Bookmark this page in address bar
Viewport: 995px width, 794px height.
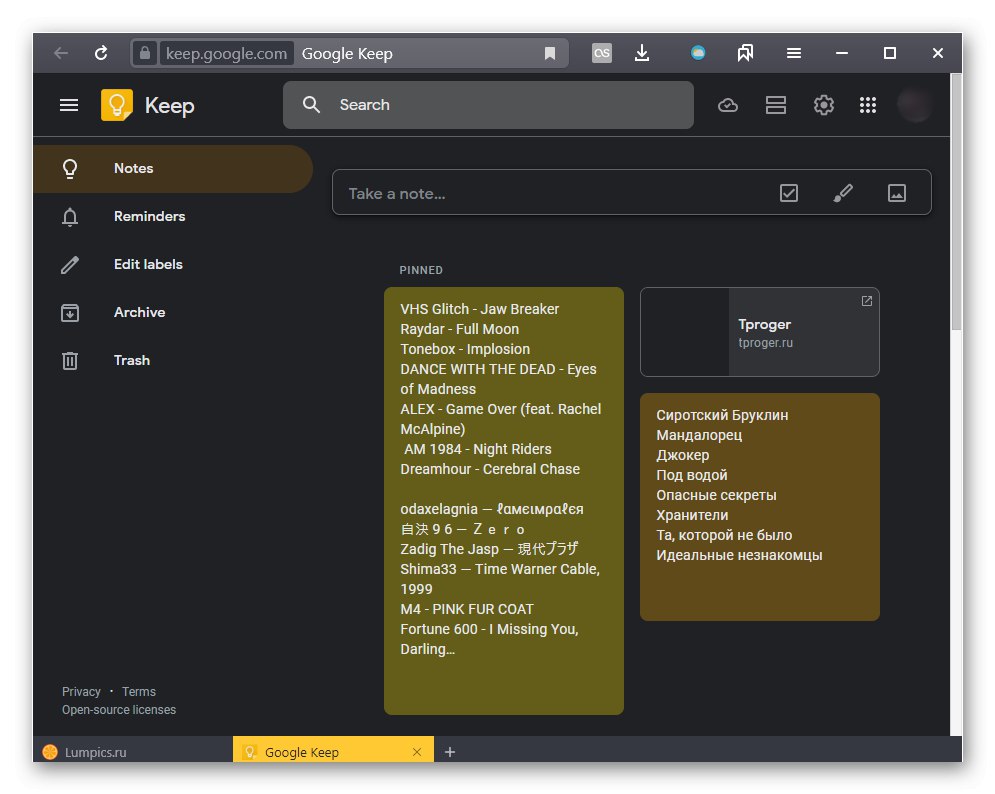[x=550, y=53]
